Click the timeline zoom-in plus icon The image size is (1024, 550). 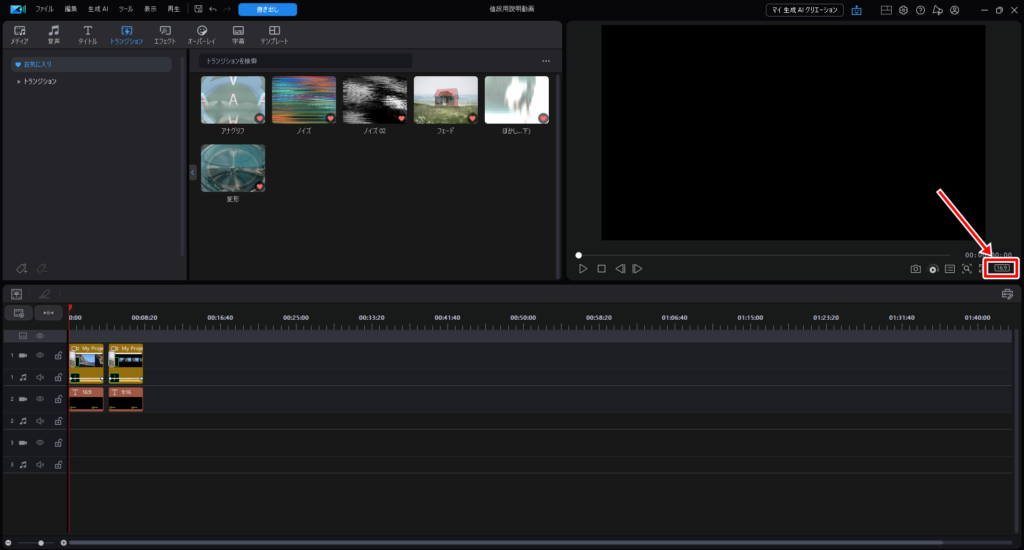pos(64,542)
